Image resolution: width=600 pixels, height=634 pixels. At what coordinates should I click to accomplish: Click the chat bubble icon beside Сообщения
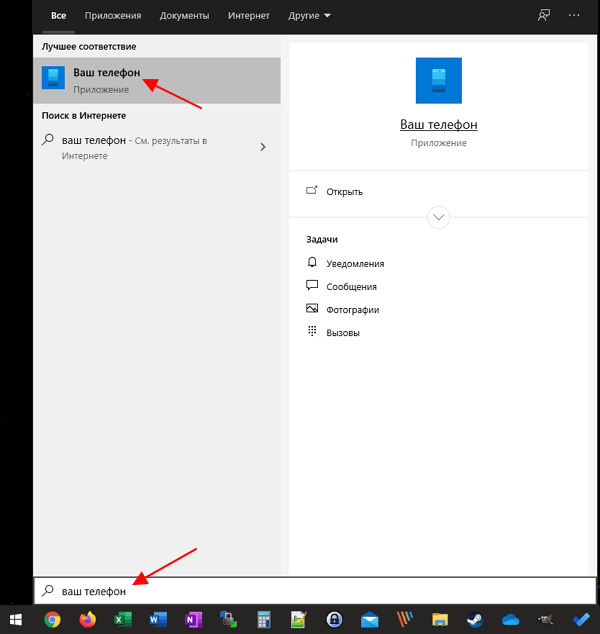click(x=312, y=285)
